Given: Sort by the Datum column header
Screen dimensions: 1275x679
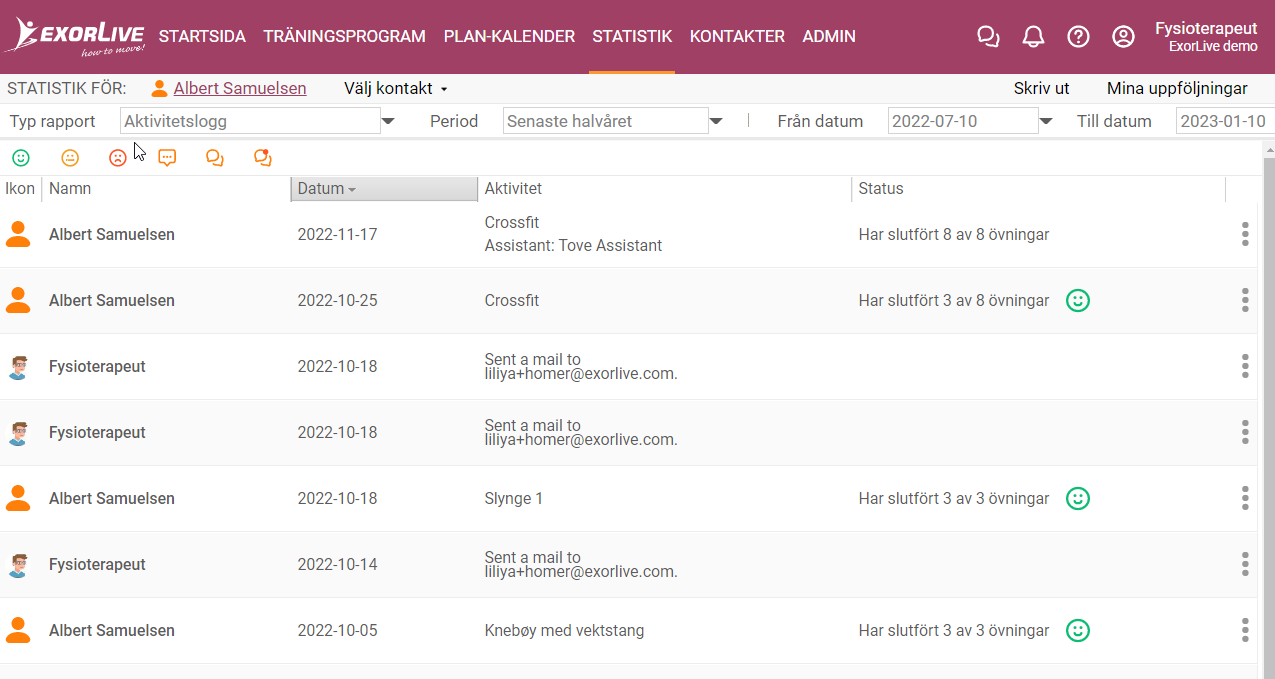Looking at the screenshot, I should point(384,189).
